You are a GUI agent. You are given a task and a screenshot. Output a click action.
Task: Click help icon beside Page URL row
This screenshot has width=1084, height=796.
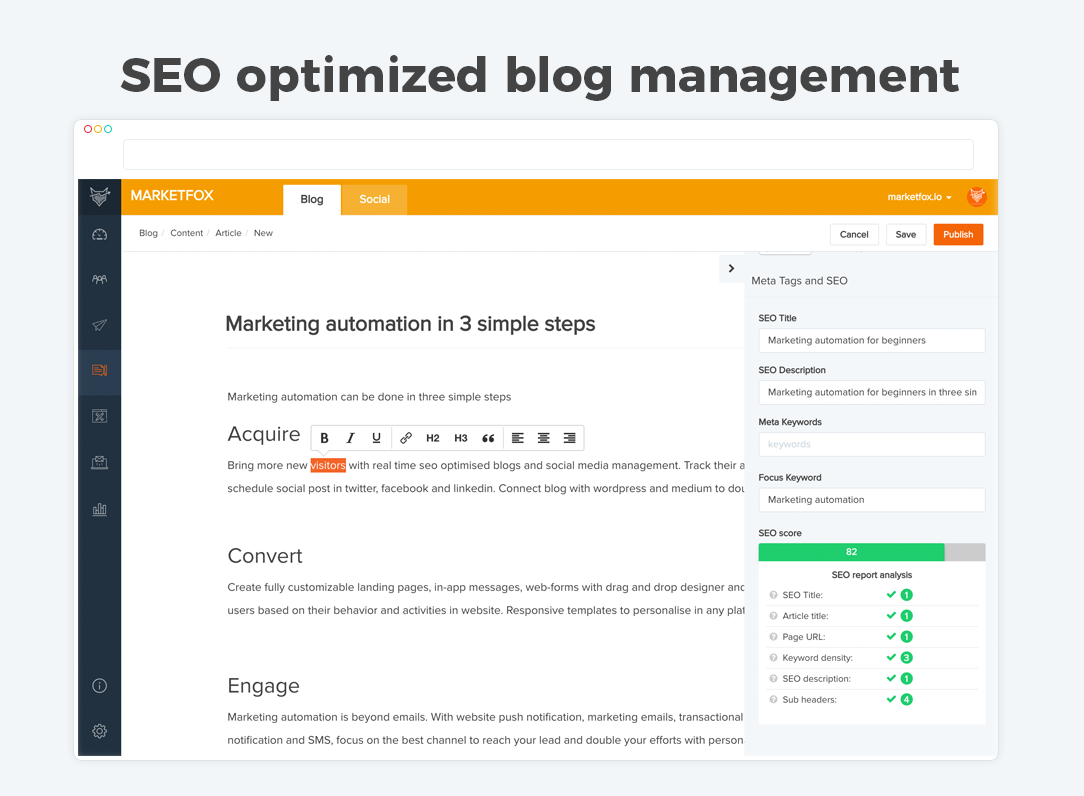[773, 636]
